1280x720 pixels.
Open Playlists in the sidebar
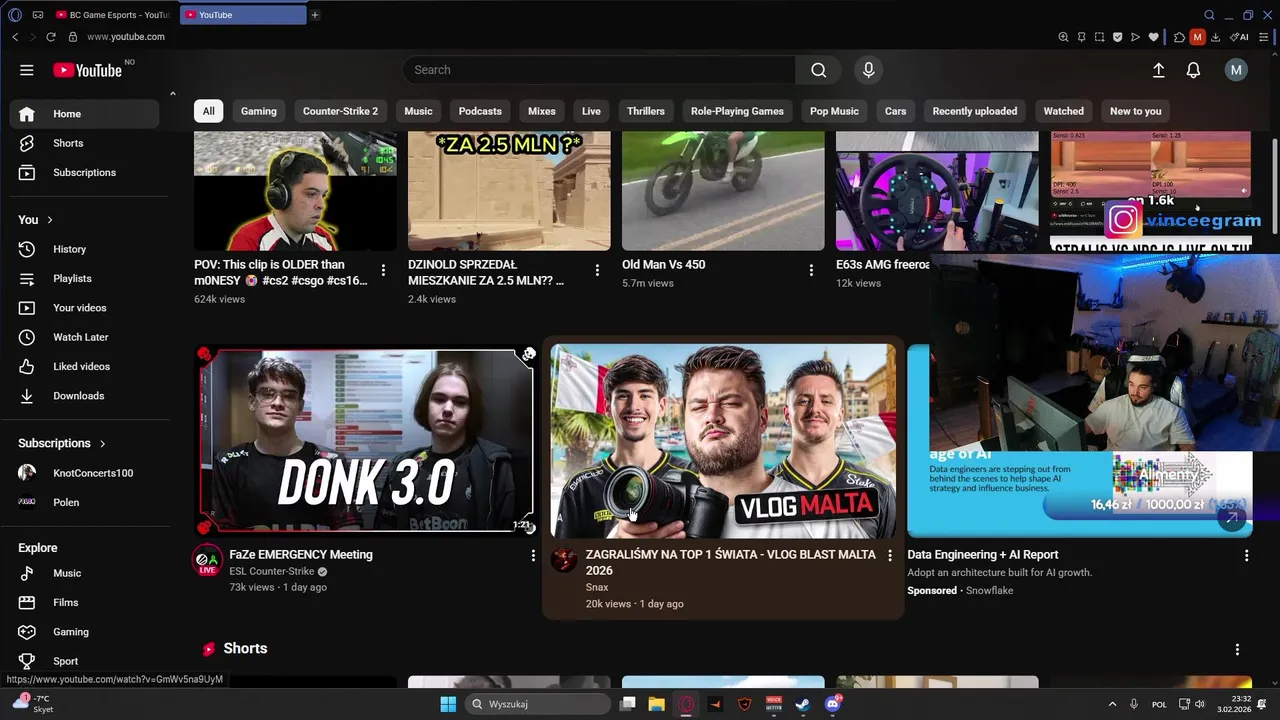(x=84, y=278)
